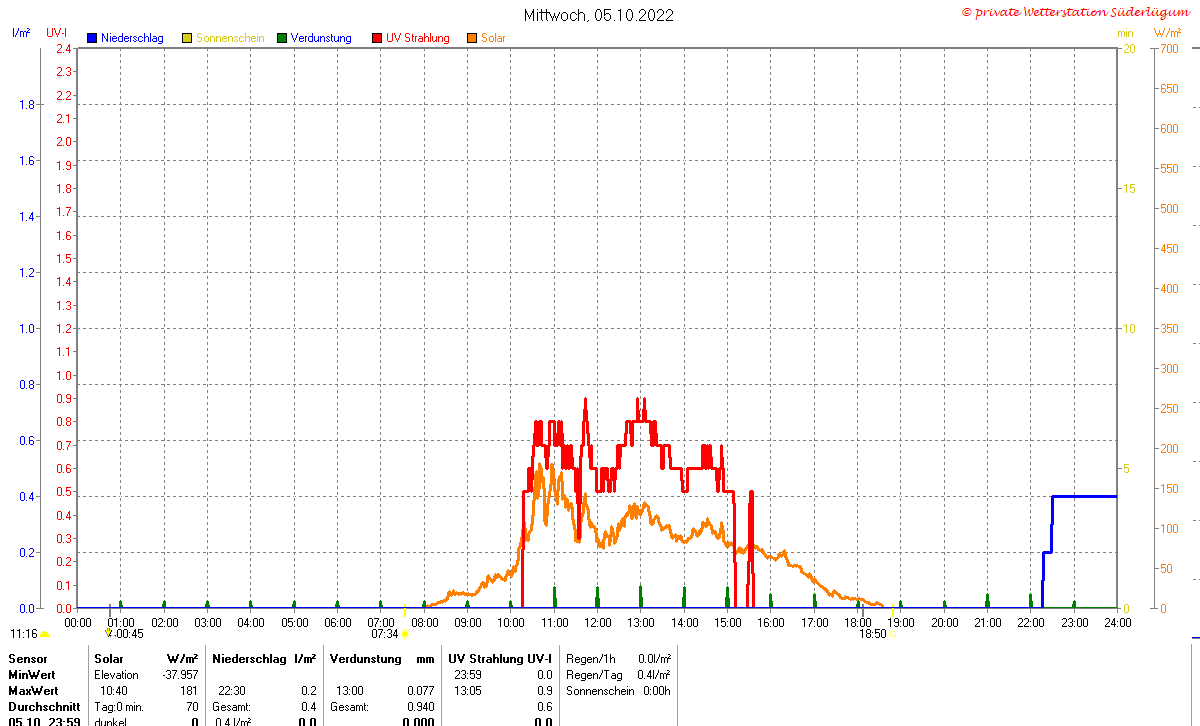Image resolution: width=1200 pixels, height=726 pixels.
Task: Click the chart title Mittwoch, 05.10.2022
Action: click(599, 15)
